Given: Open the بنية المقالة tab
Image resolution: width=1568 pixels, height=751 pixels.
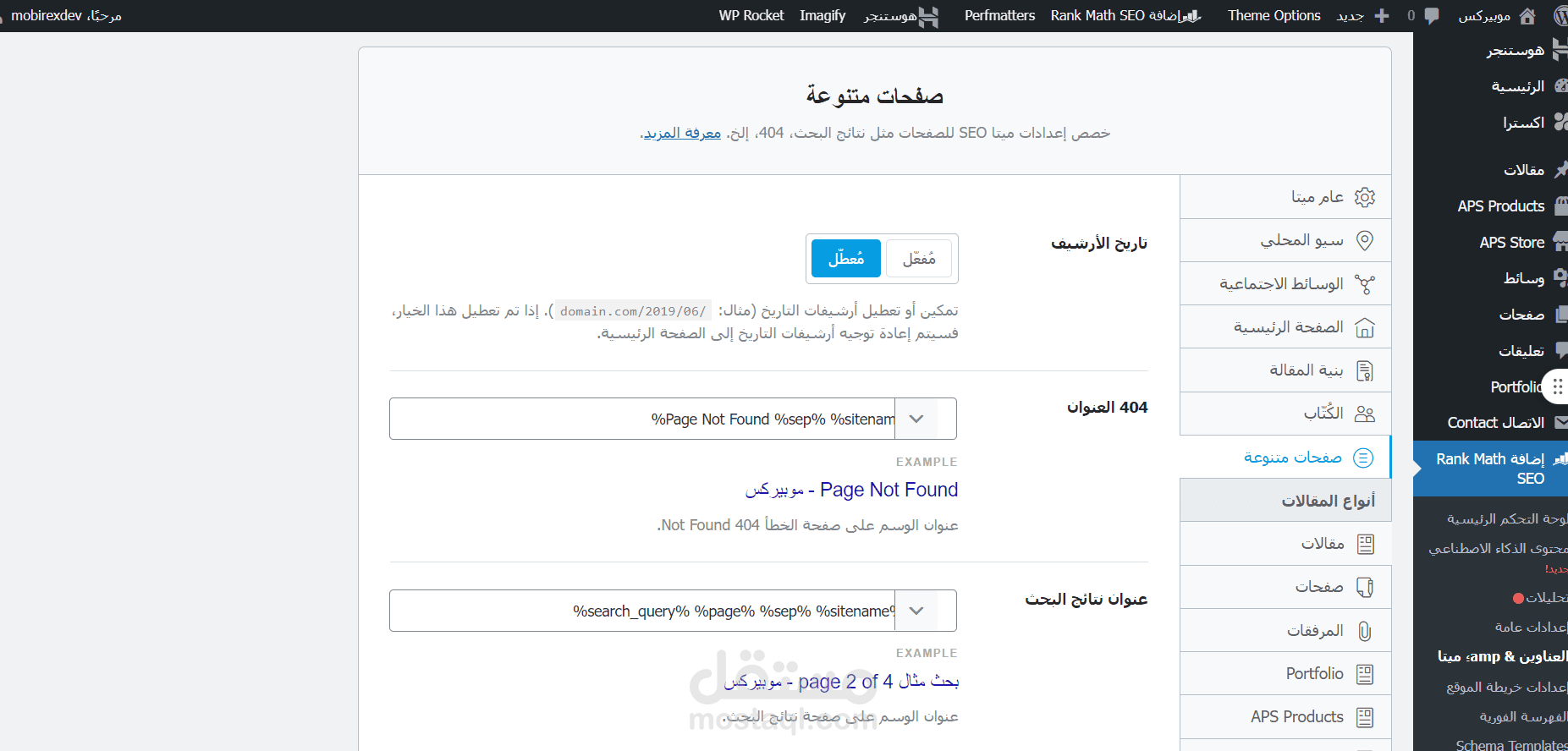Looking at the screenshot, I should (x=1285, y=370).
